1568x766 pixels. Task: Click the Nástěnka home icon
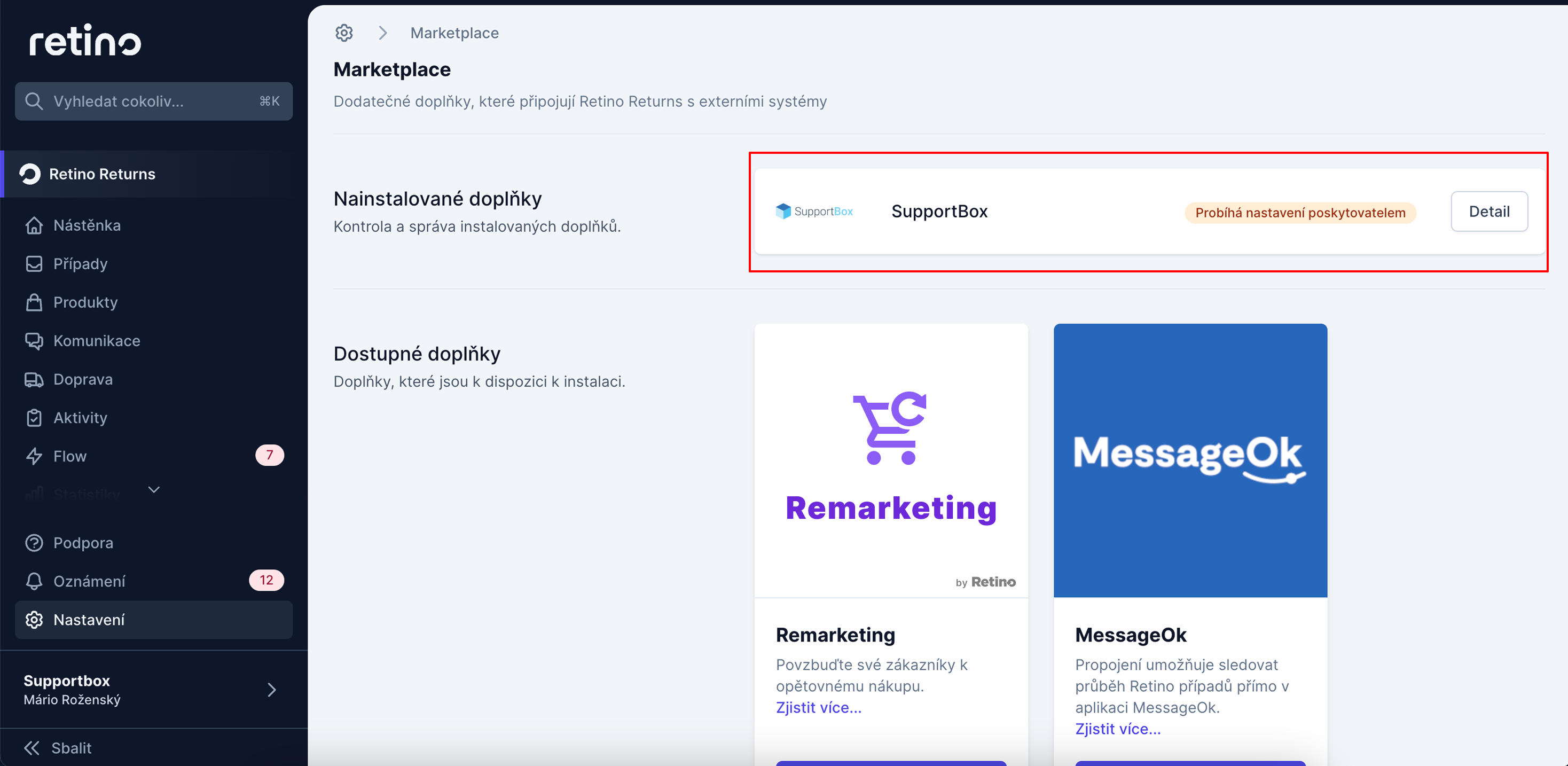[34, 225]
